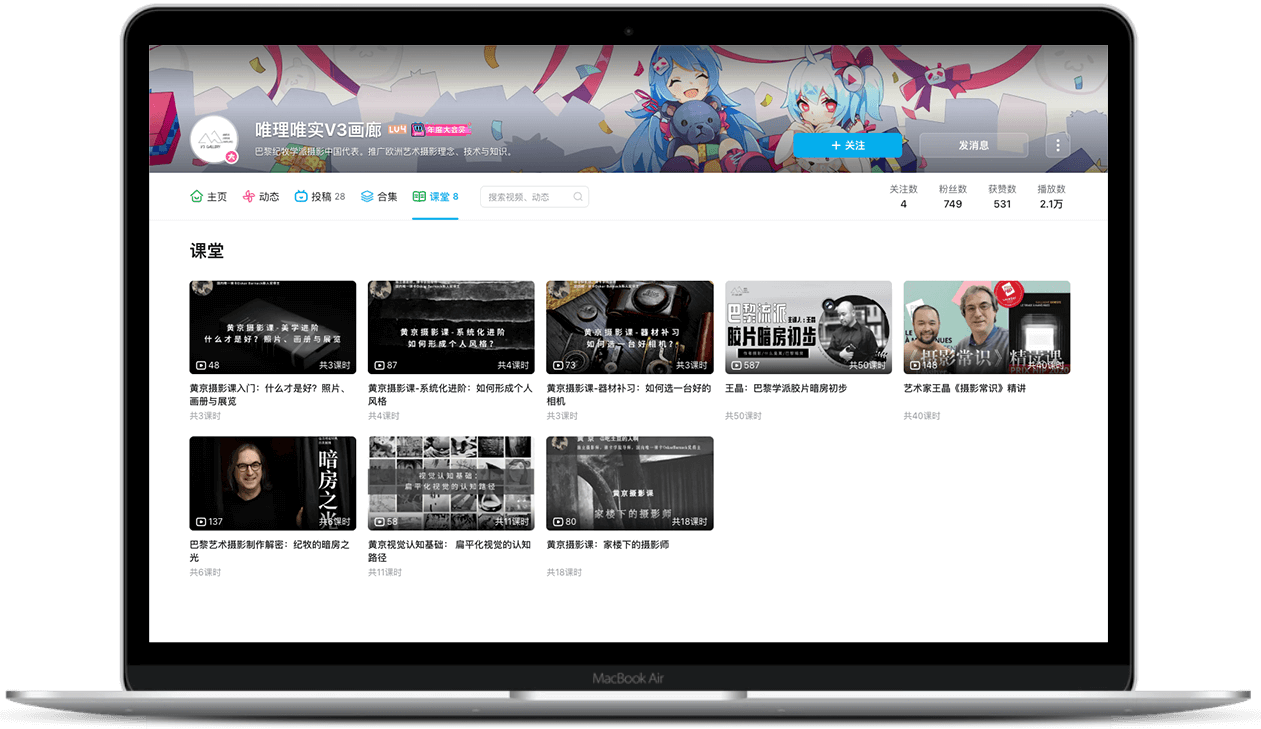Screen dimensions: 1261x729
Task: Open the 动态 pinwheel icon tab
Action: pyautogui.click(x=249, y=197)
